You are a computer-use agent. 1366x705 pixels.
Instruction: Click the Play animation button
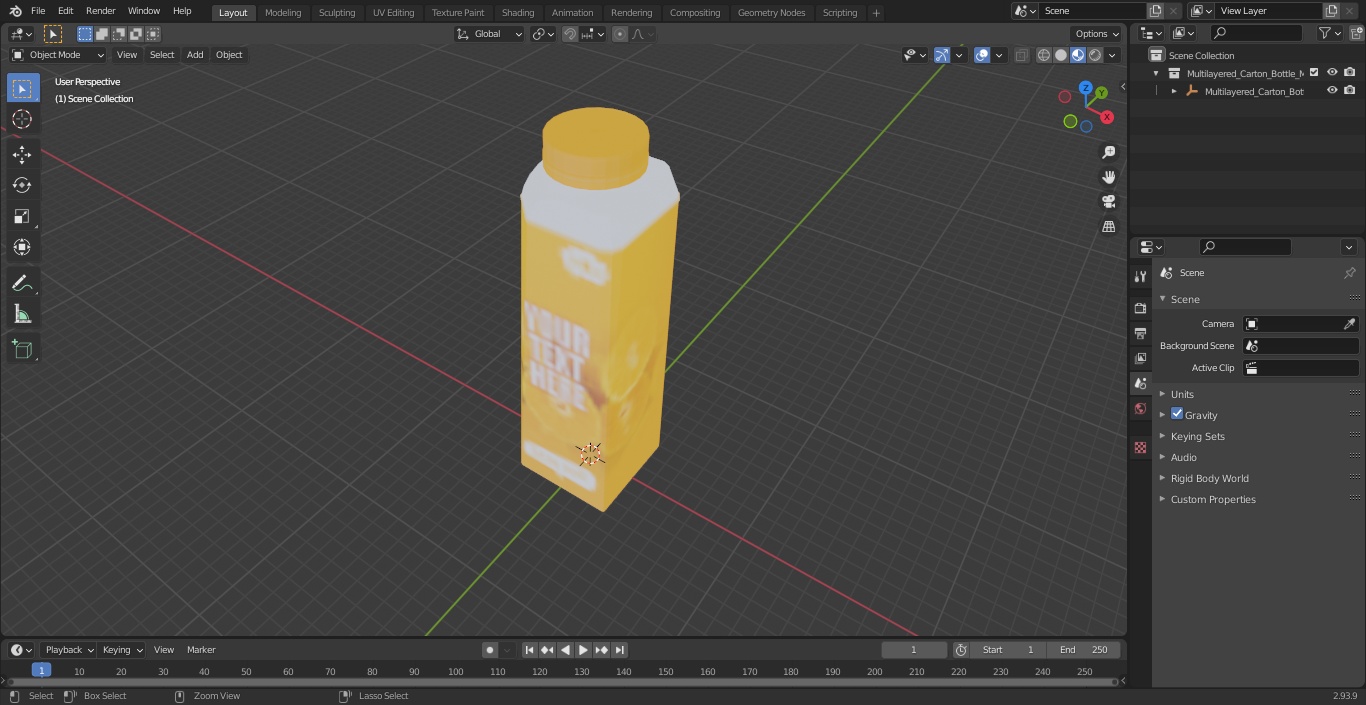(x=583, y=650)
